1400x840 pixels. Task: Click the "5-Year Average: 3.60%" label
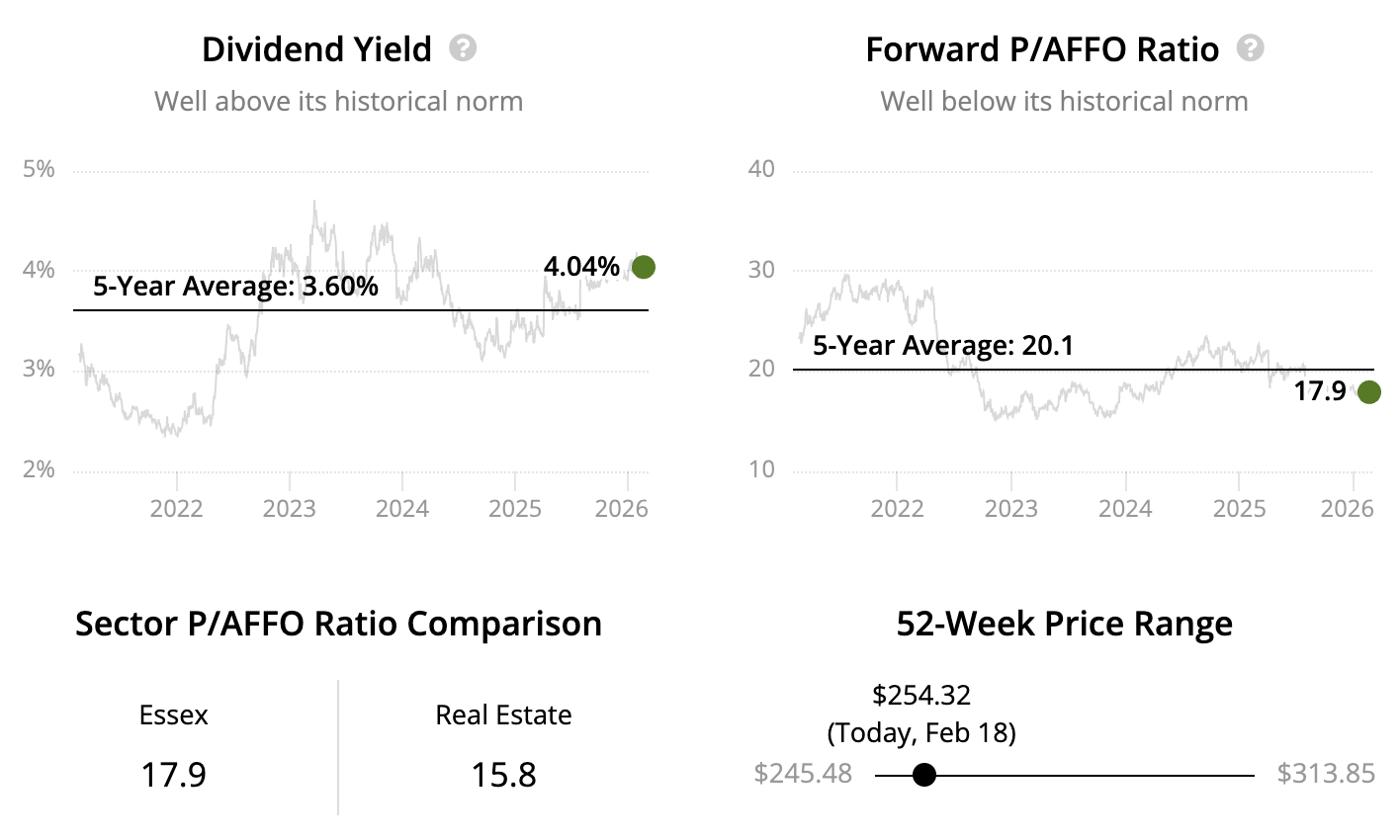[235, 287]
